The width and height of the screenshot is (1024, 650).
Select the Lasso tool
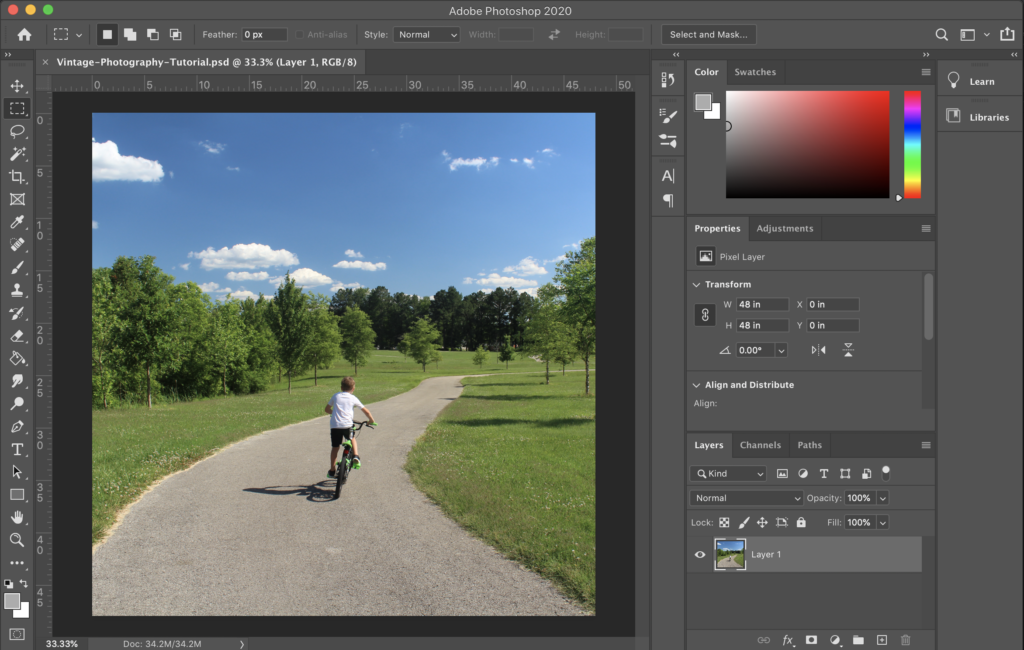coord(17,131)
